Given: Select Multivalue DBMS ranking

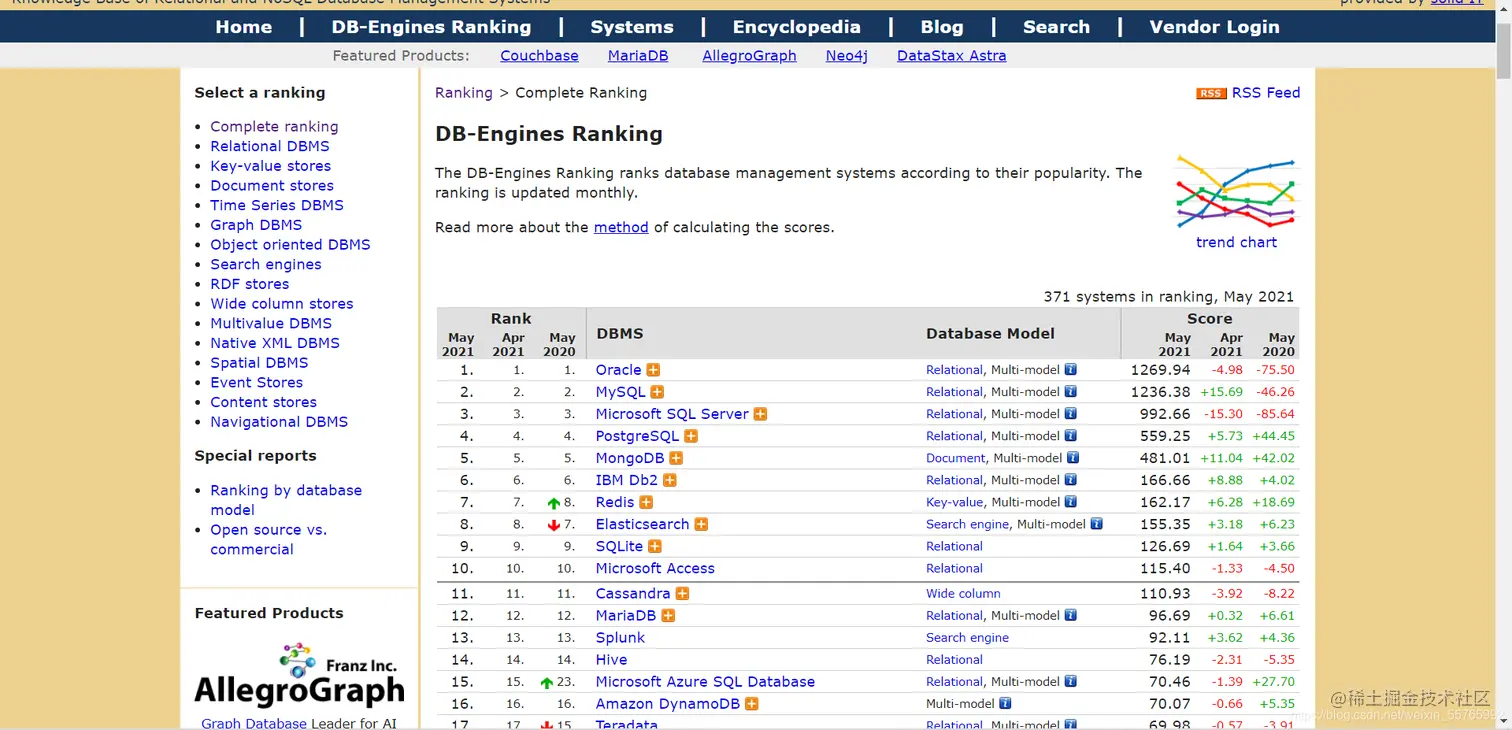Looking at the screenshot, I should coord(271,323).
